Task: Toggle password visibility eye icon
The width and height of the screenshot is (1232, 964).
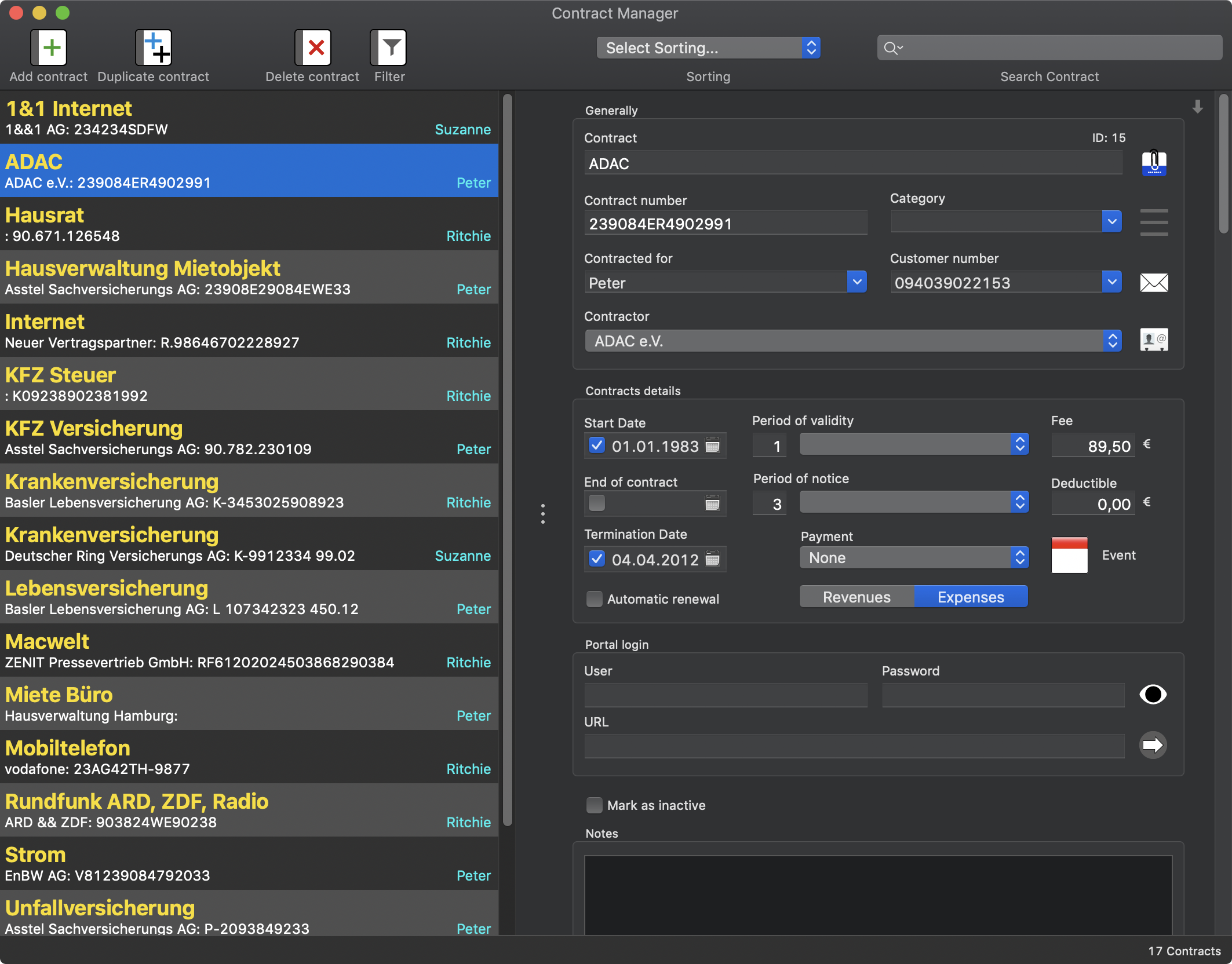Action: [1153, 694]
